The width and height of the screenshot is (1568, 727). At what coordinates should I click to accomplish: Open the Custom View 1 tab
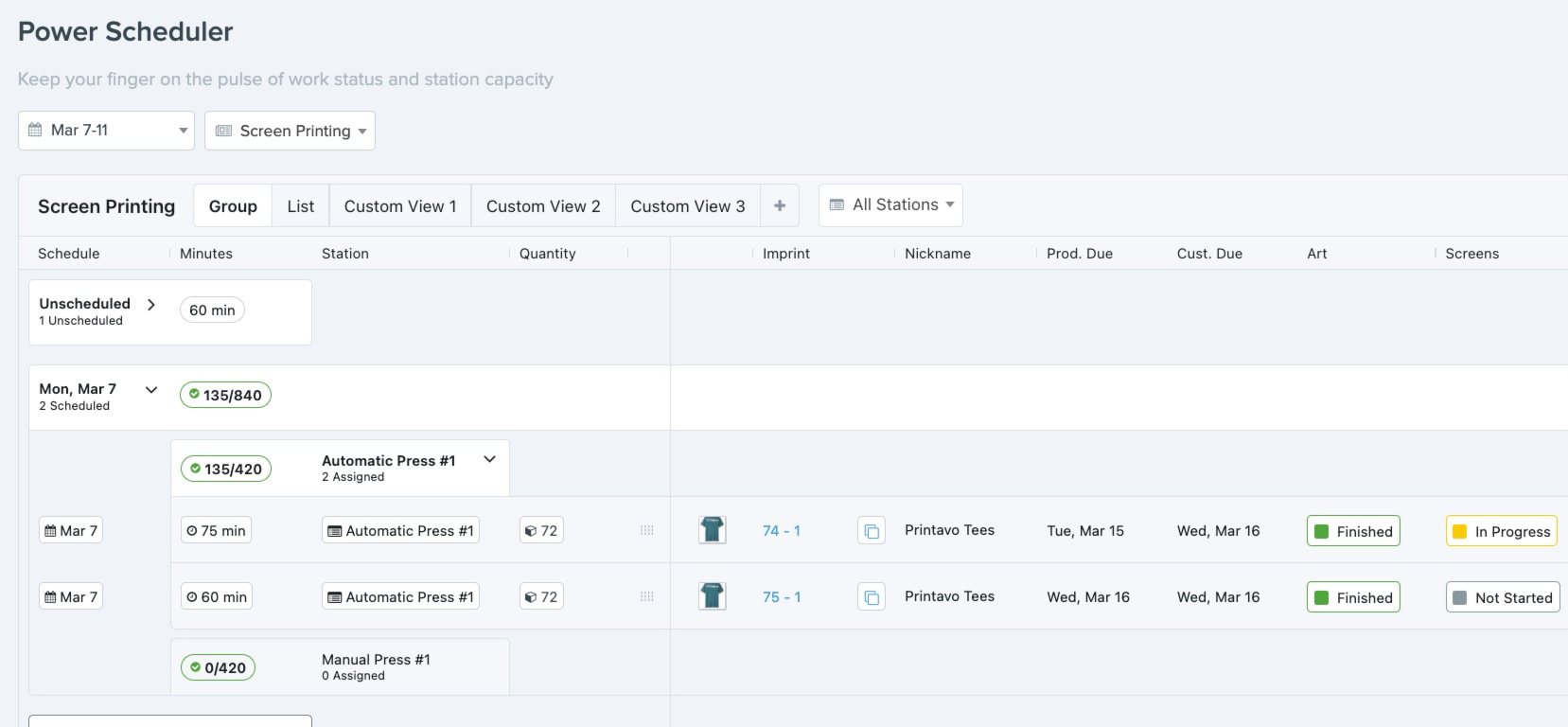tap(400, 206)
